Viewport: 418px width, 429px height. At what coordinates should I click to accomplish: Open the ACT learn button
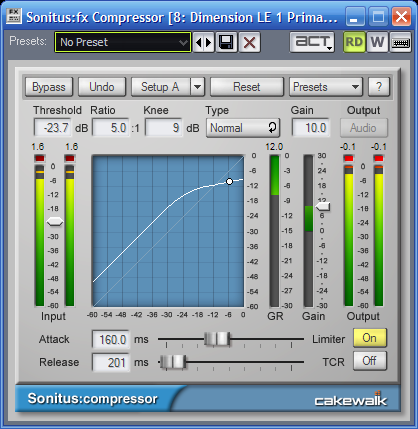312,42
